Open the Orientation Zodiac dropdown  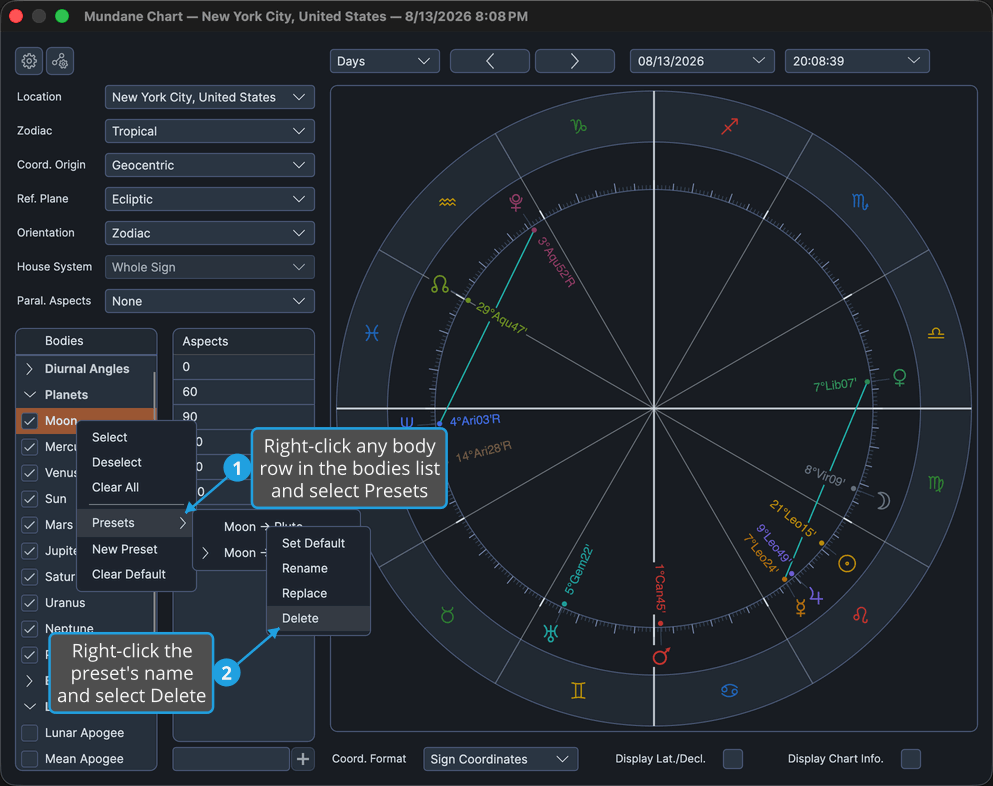click(x=210, y=233)
